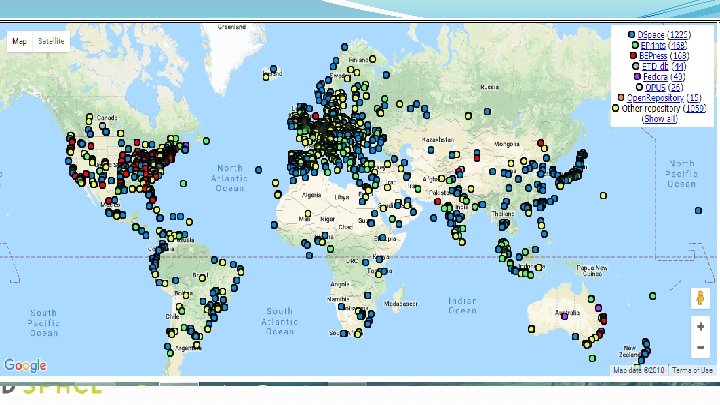Click the Show all link in legend

[x=659, y=119]
